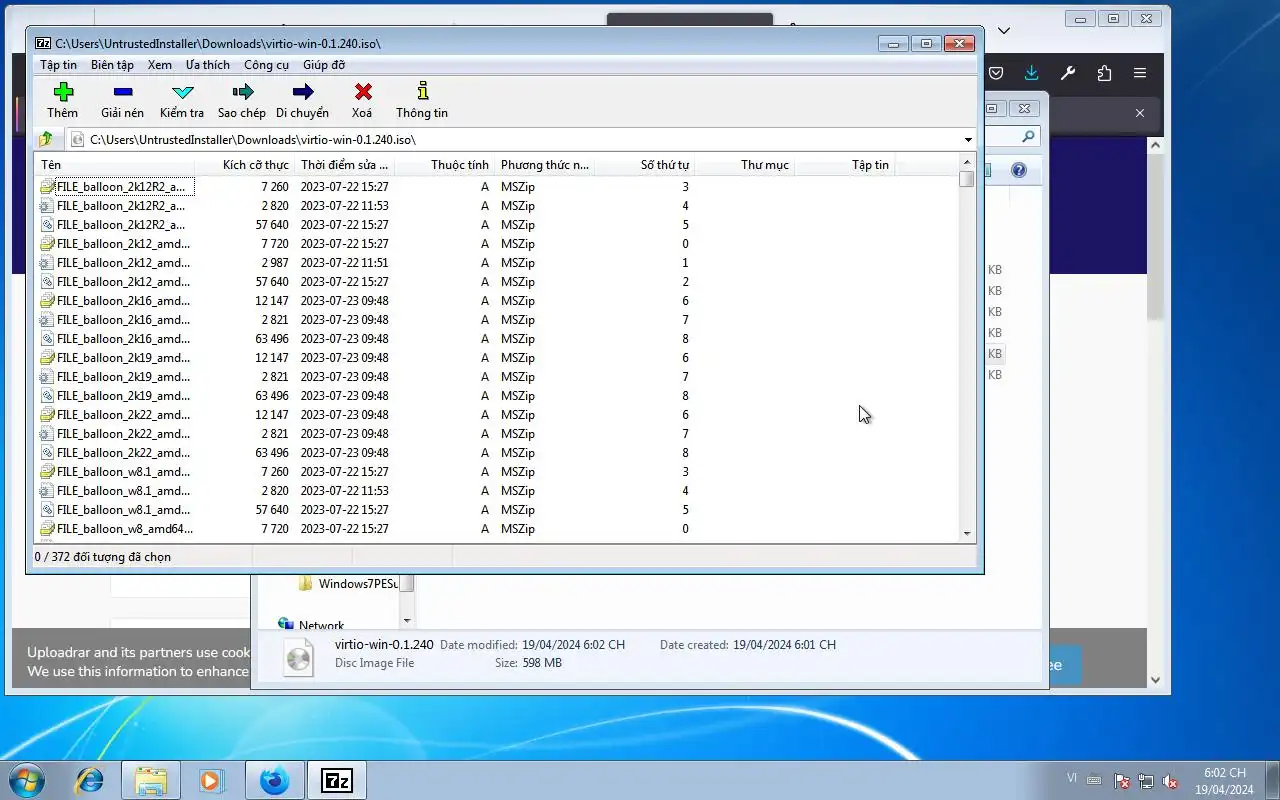1280x800 pixels.
Task: Open Windows Media Player taskbar icon
Action: pyautogui.click(x=211, y=779)
